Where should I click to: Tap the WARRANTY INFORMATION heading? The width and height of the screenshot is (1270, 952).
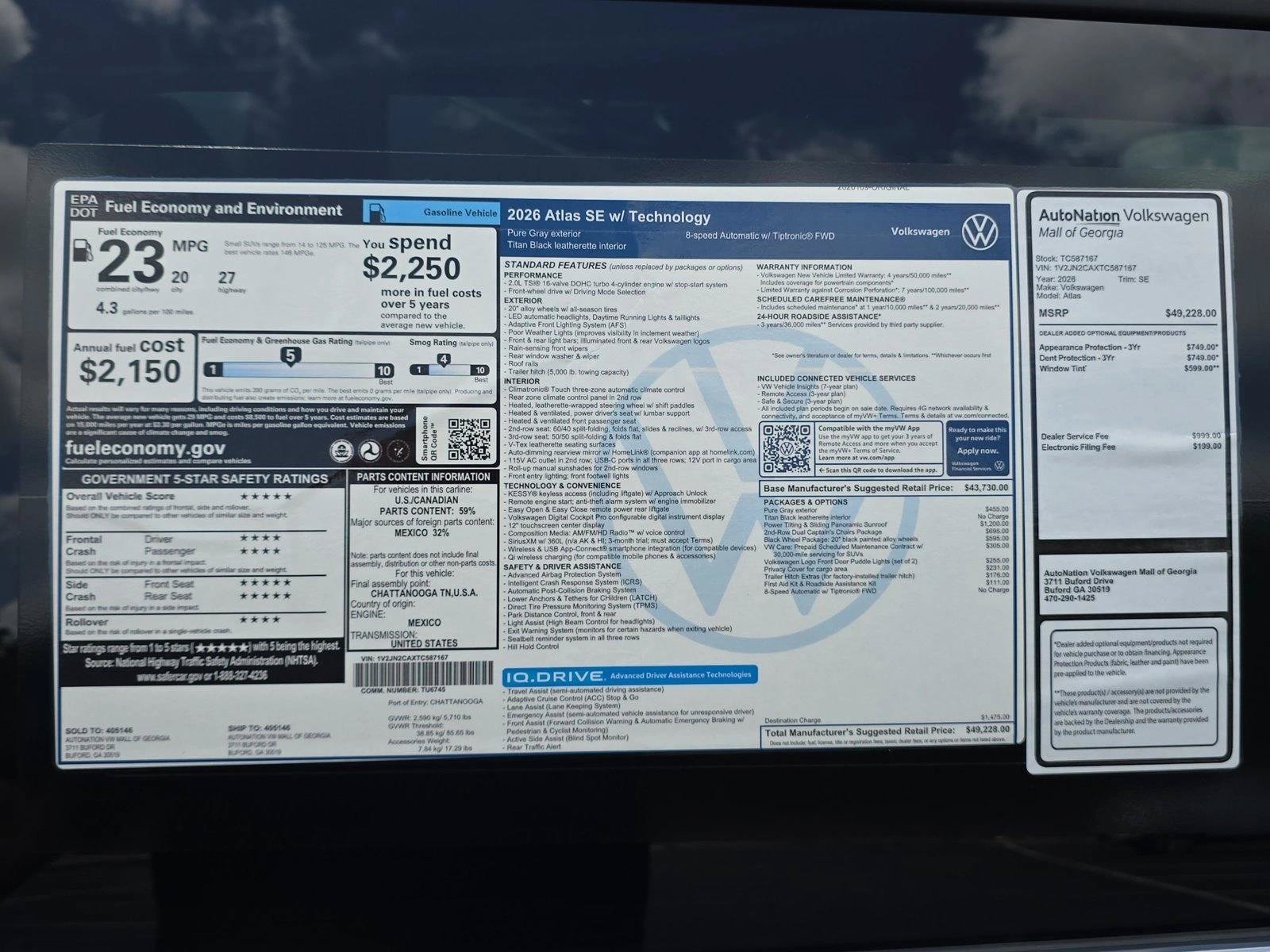pos(804,267)
